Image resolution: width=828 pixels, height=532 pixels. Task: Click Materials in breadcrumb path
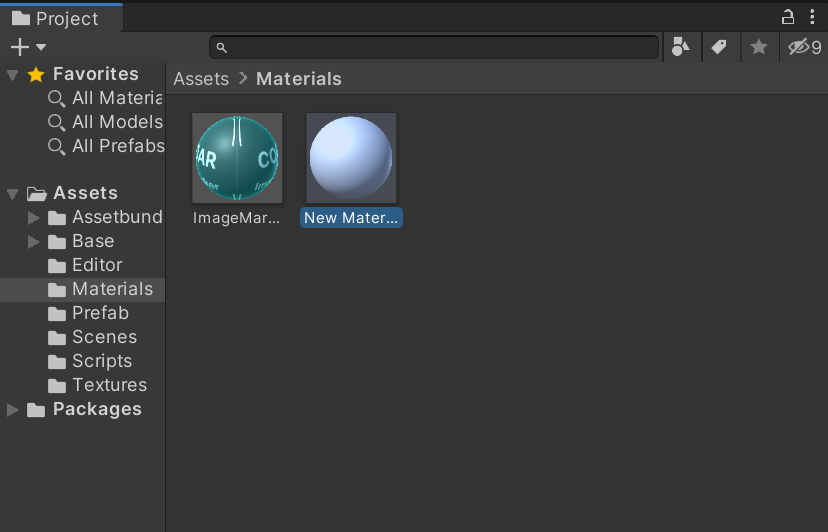tap(299, 79)
